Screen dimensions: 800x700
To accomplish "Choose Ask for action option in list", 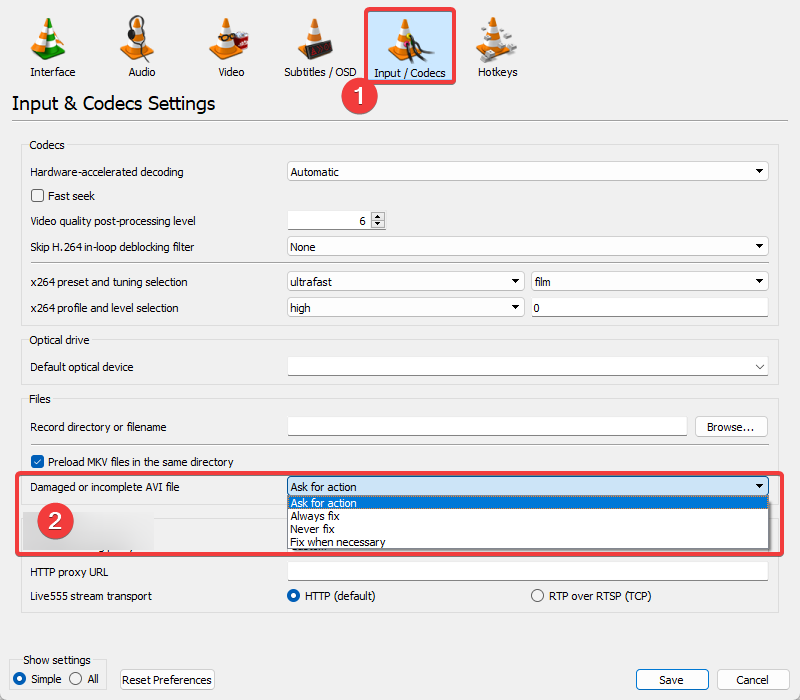I will click(x=528, y=503).
